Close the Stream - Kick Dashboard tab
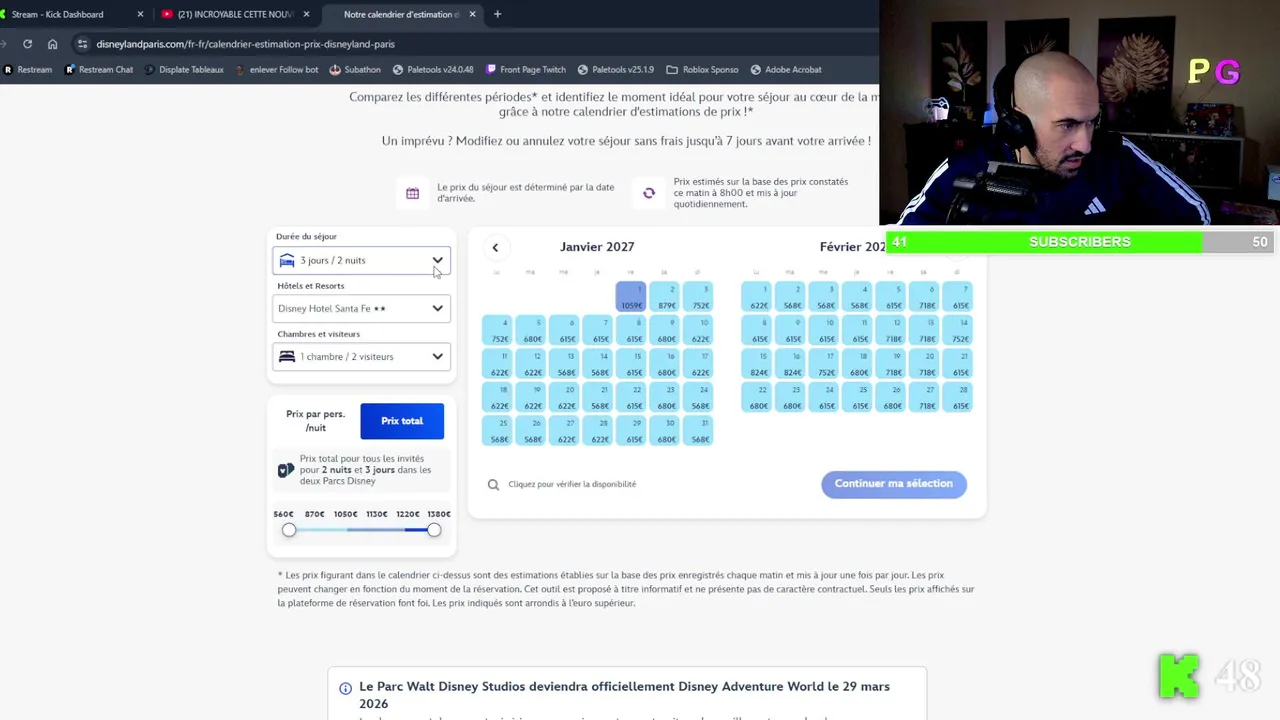 click(140, 14)
